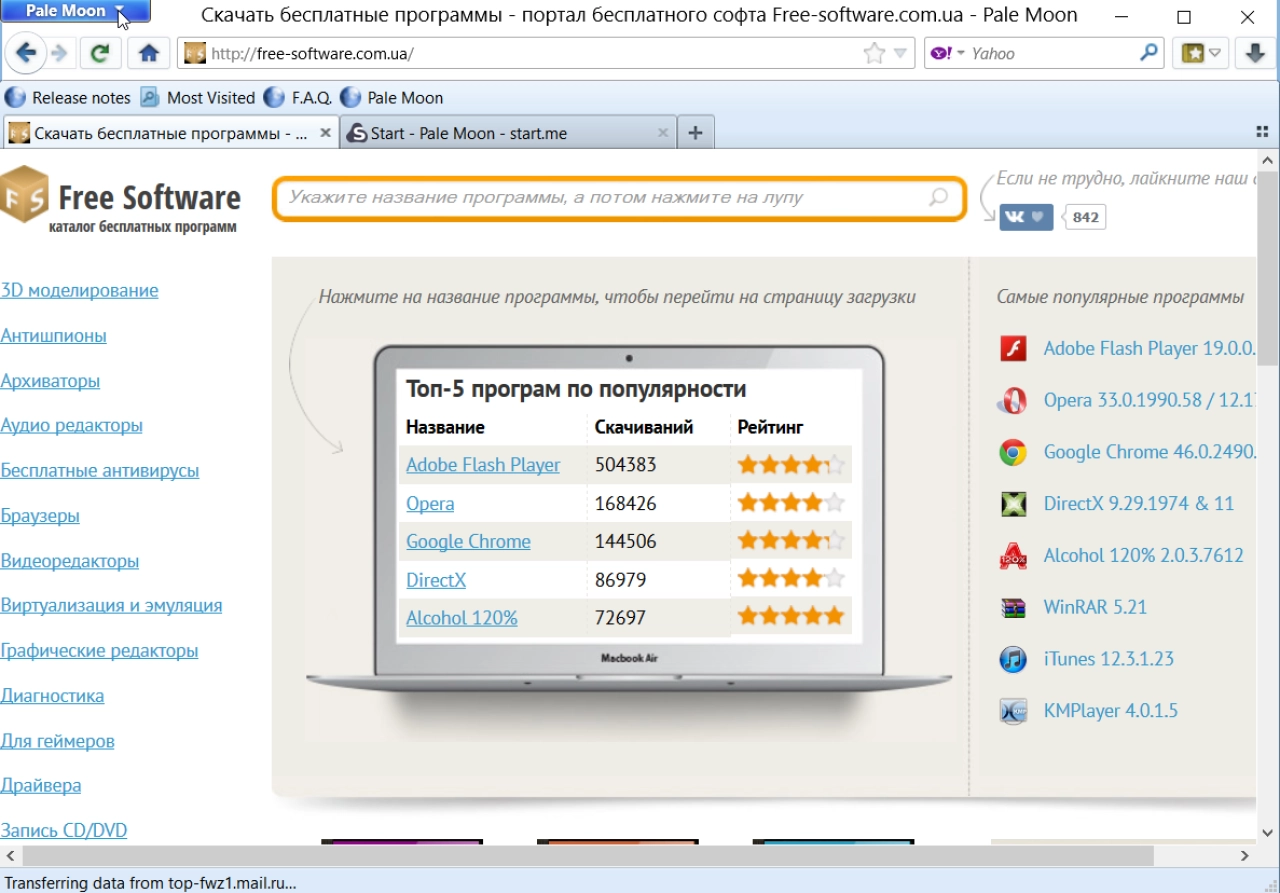Open KMPlayer 4.0.1.5 popular program link
Viewport: 1280px width, 893px height.
coord(1110,711)
